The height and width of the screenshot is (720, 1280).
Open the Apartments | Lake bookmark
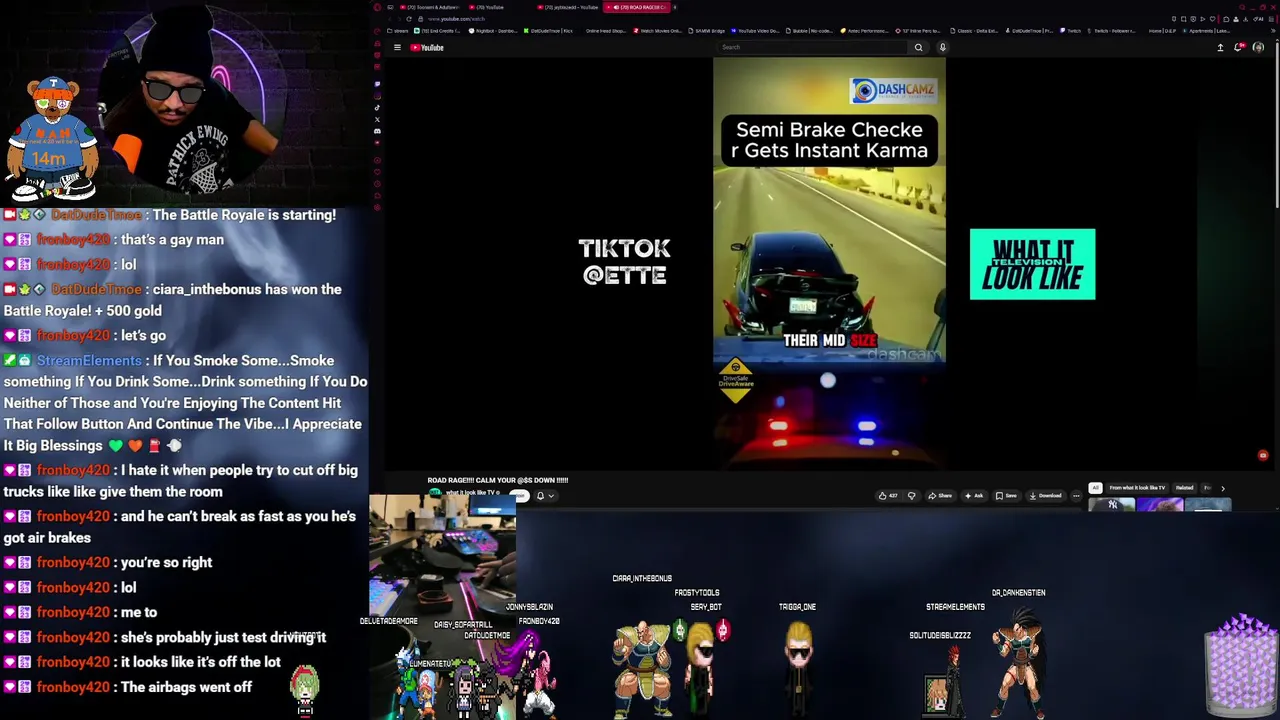click(x=1205, y=31)
